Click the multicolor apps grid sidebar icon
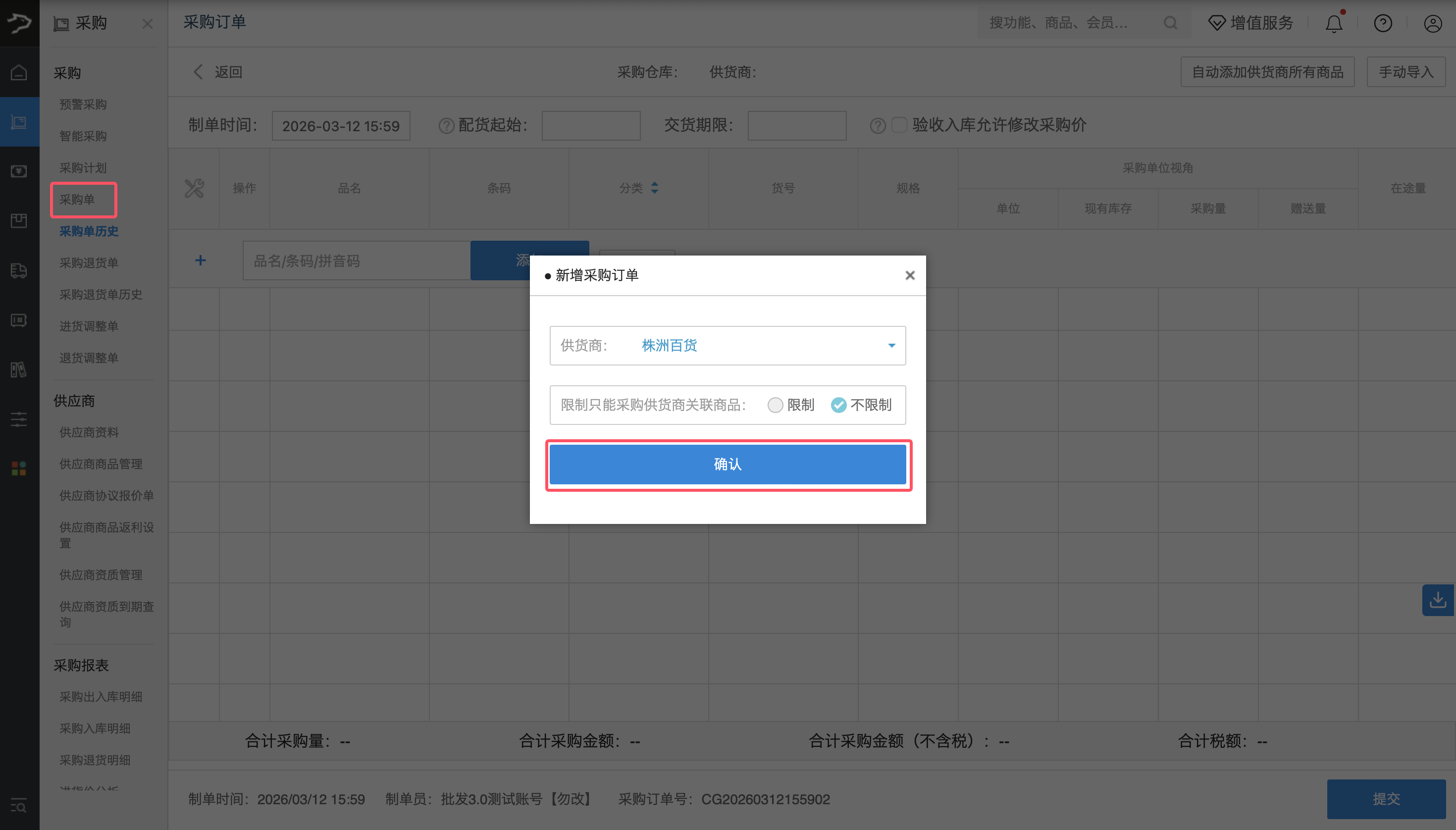The width and height of the screenshot is (1456, 830). (x=19, y=468)
